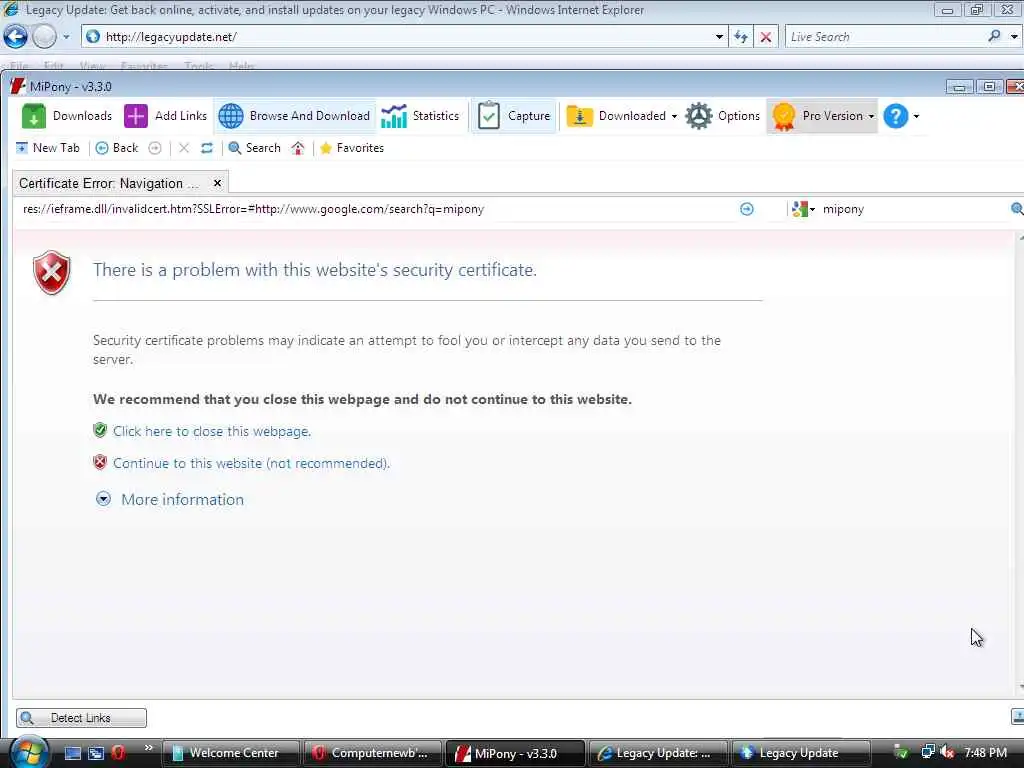
Task: Click the network tray icon
Action: pos(927,752)
